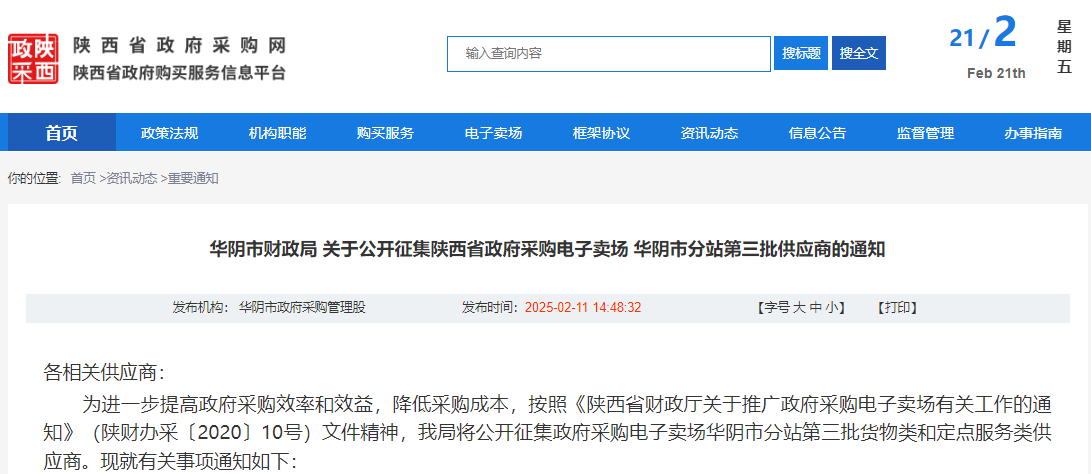Go to 购买服务 in navigation bar
Viewport: 1091px width, 474px height.
[x=385, y=133]
